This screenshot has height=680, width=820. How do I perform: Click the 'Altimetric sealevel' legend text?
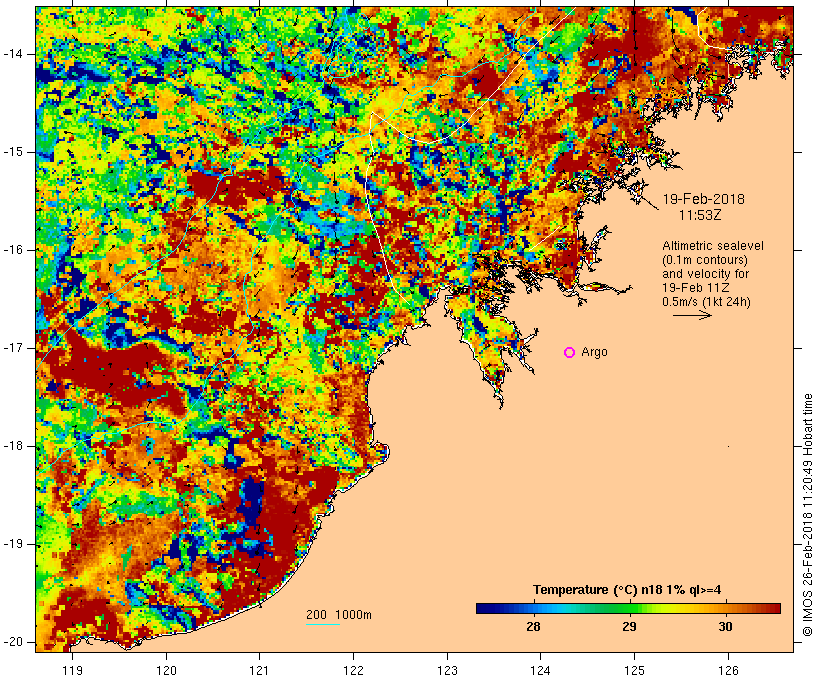click(x=713, y=246)
